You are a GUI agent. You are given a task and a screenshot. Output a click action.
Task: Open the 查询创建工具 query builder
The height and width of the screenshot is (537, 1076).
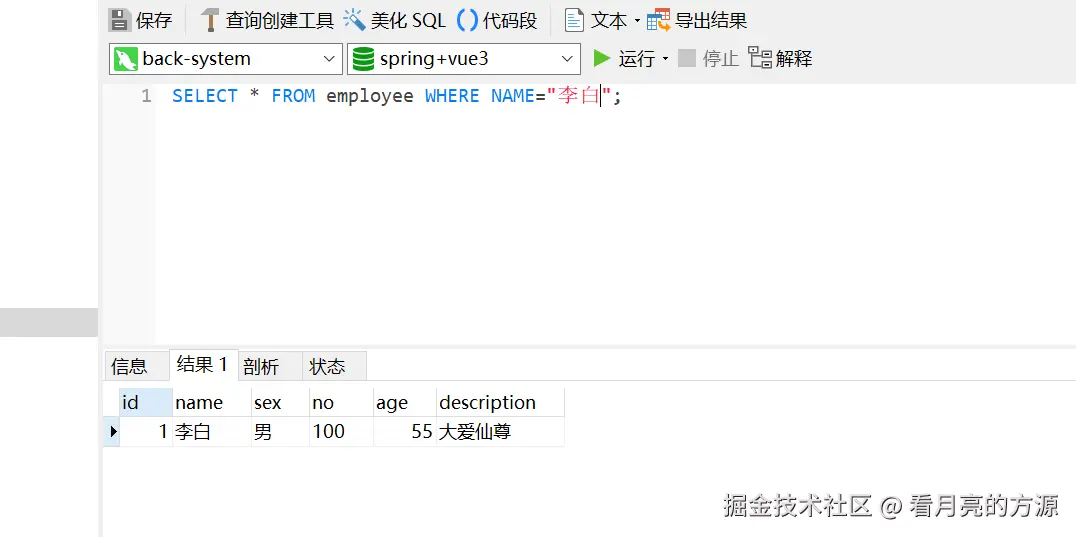pos(267,20)
